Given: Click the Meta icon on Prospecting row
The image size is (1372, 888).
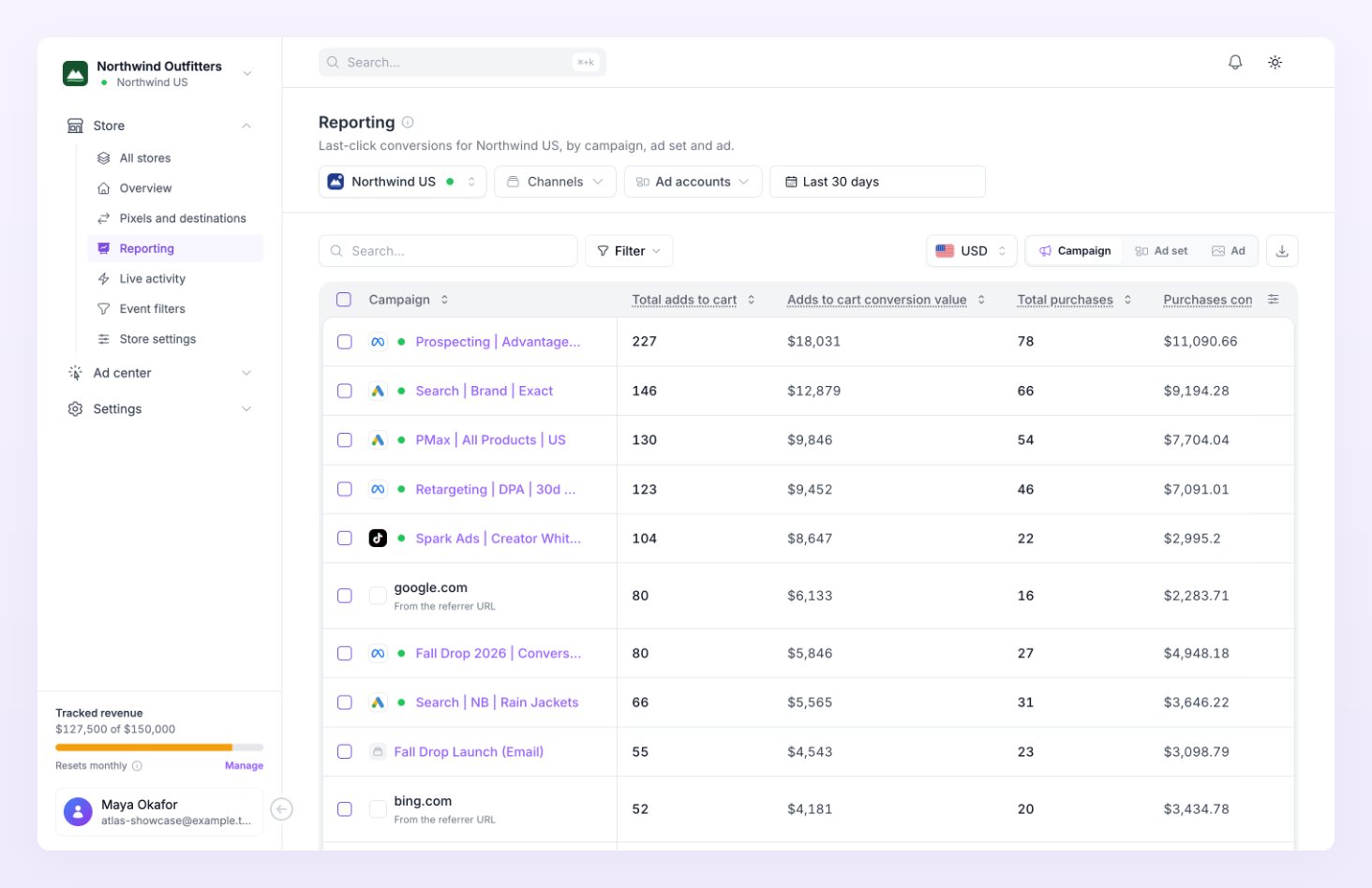Looking at the screenshot, I should pos(378,342).
